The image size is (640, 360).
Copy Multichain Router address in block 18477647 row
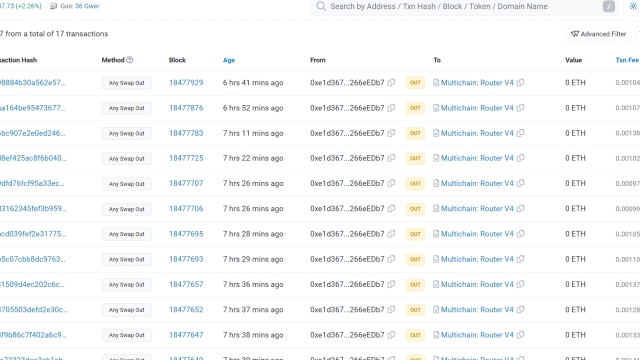coord(520,335)
